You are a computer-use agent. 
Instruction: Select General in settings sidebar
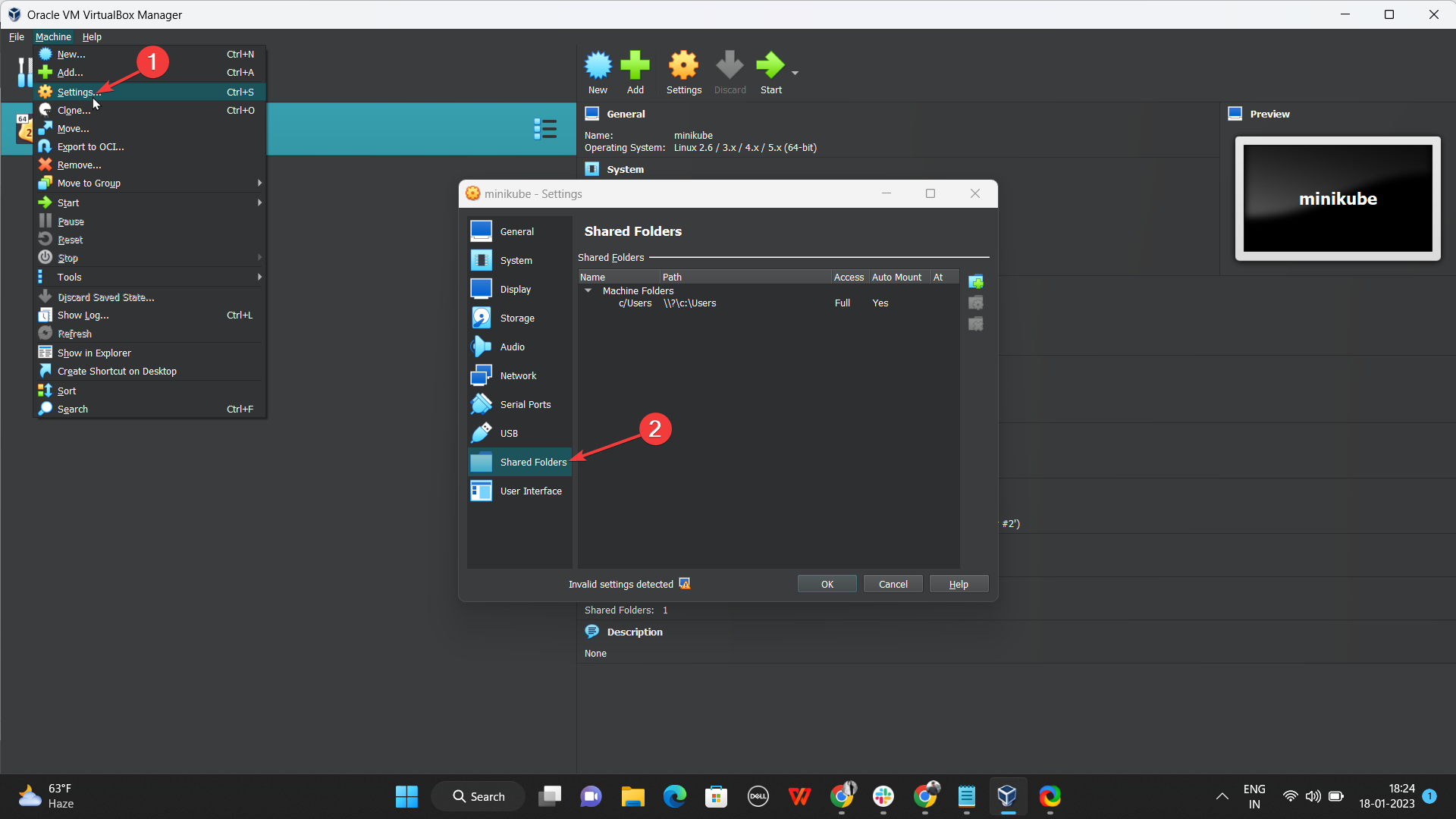click(x=519, y=231)
